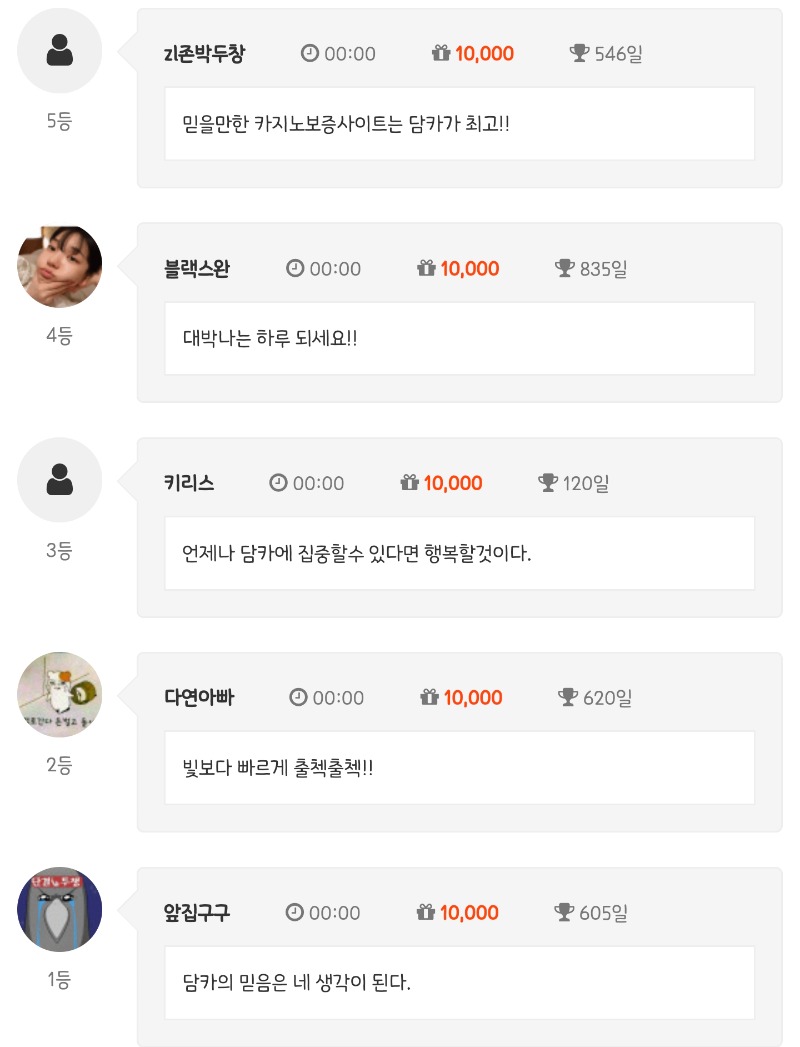Click the username 다연아빠
The height and width of the screenshot is (1047, 800).
[199, 697]
